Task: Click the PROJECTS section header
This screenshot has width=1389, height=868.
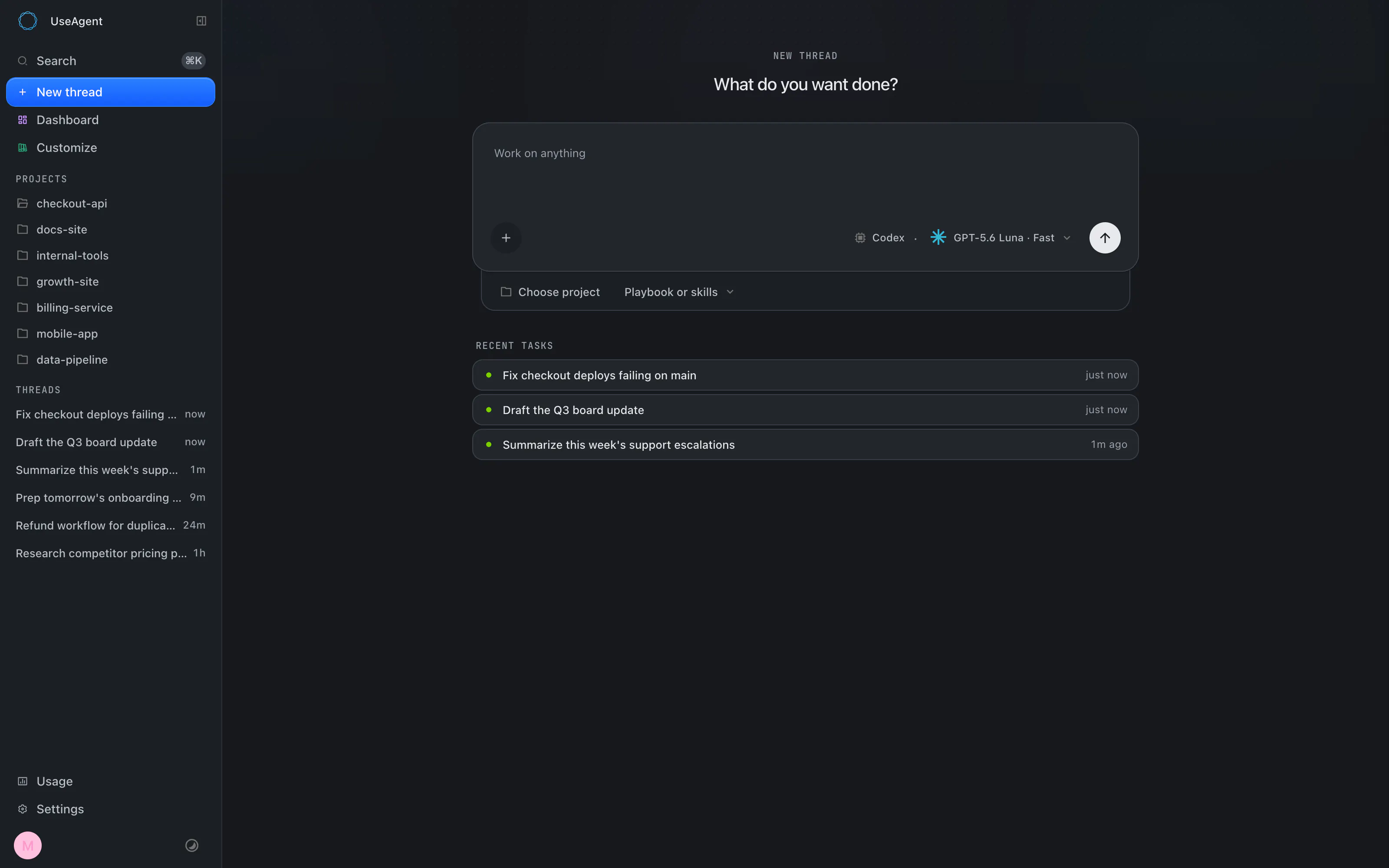Action: pyautogui.click(x=41, y=179)
